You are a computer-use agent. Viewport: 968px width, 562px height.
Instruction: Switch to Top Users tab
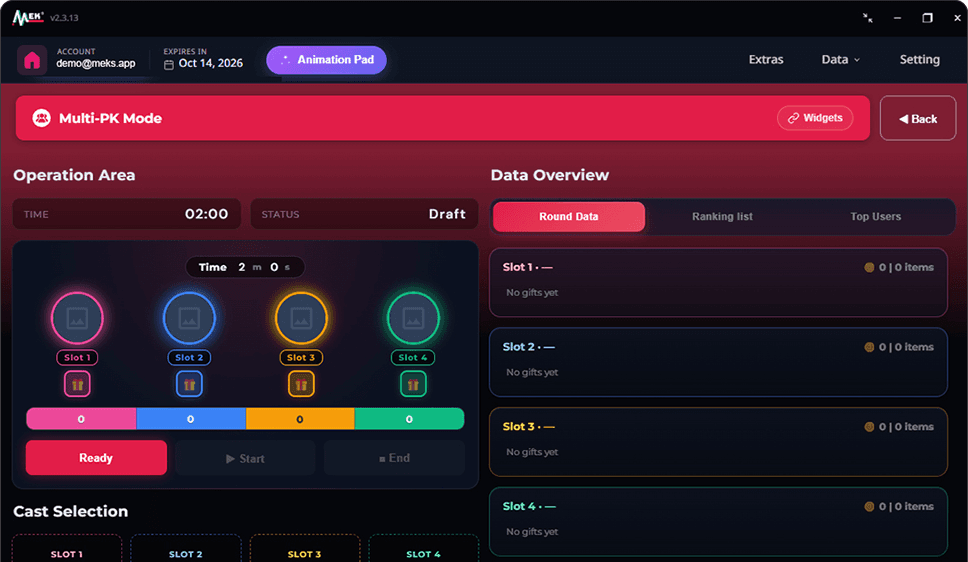875,217
